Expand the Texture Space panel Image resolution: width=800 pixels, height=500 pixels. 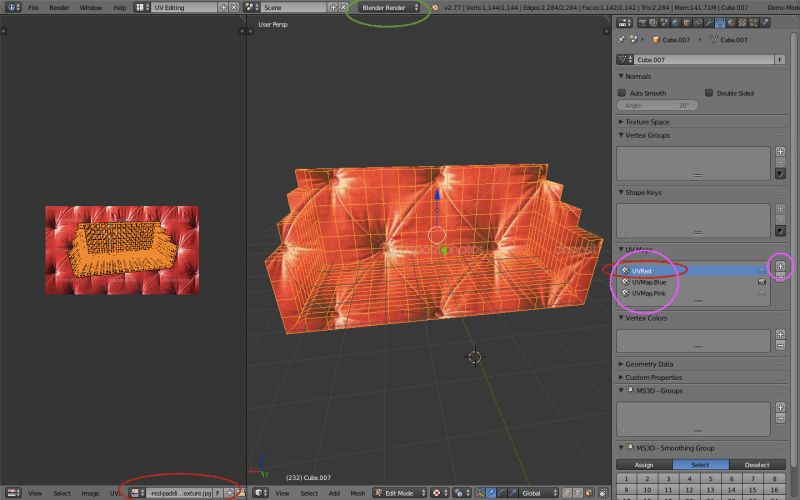621,122
